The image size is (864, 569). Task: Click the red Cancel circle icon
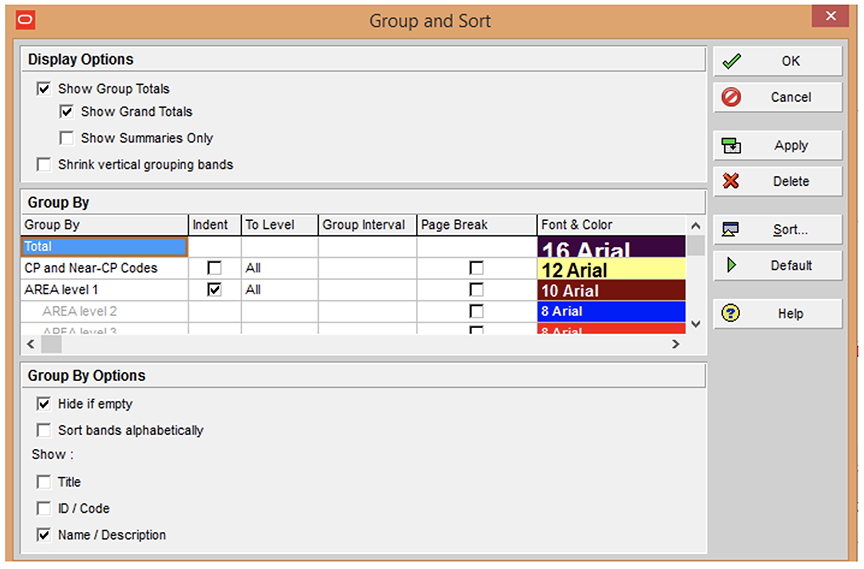(x=732, y=97)
